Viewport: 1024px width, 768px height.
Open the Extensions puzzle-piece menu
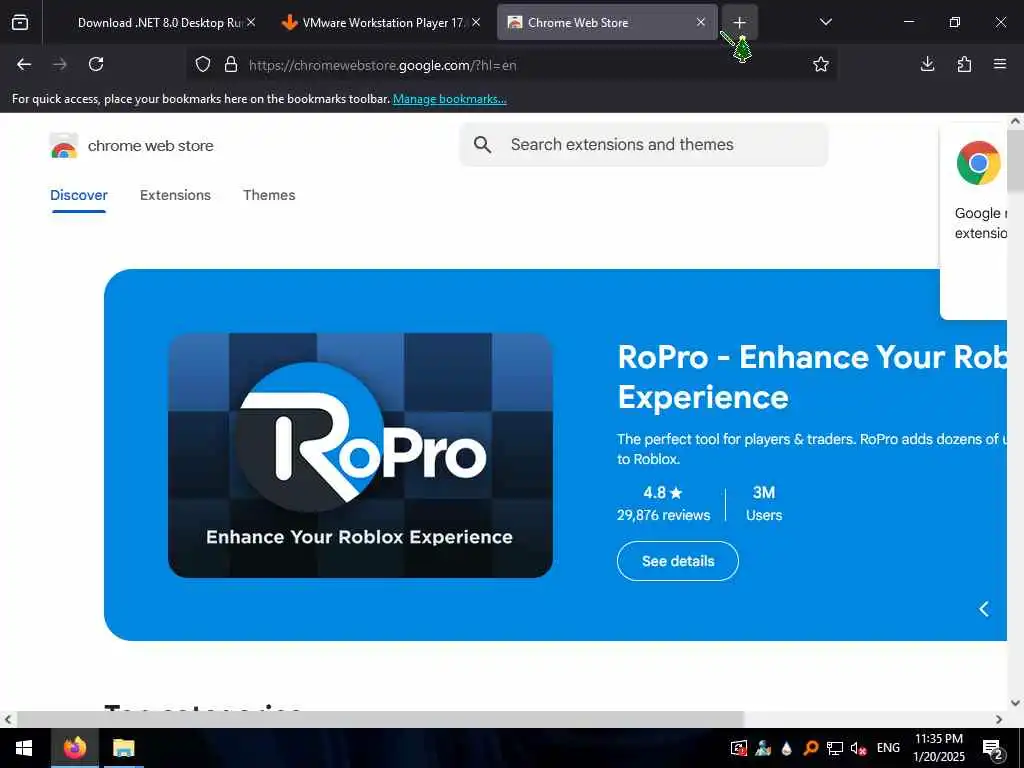coord(964,64)
